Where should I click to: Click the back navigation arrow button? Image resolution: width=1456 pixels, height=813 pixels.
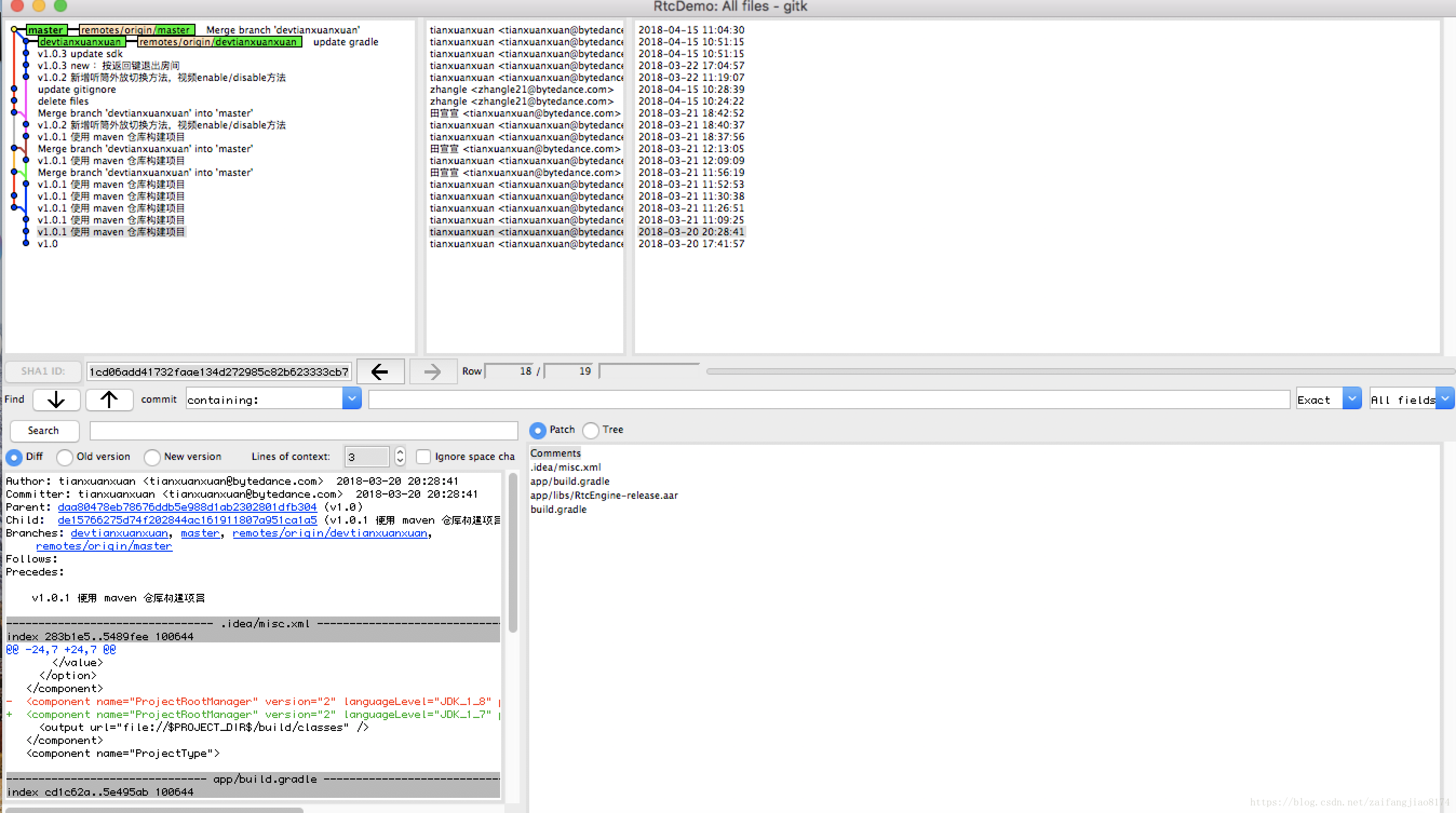[380, 371]
